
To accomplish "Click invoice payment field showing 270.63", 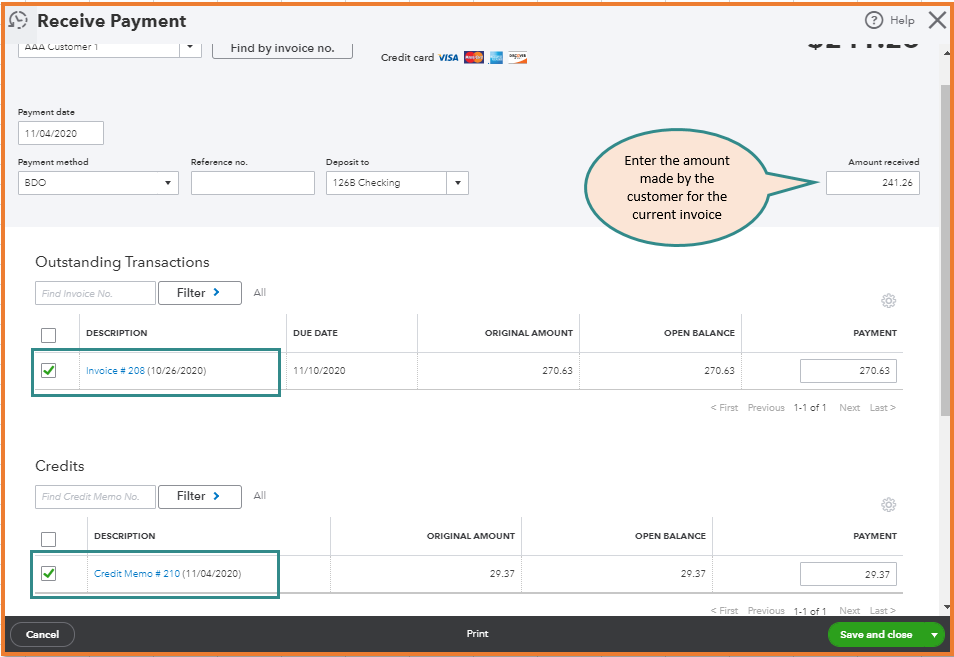I will pos(848,371).
